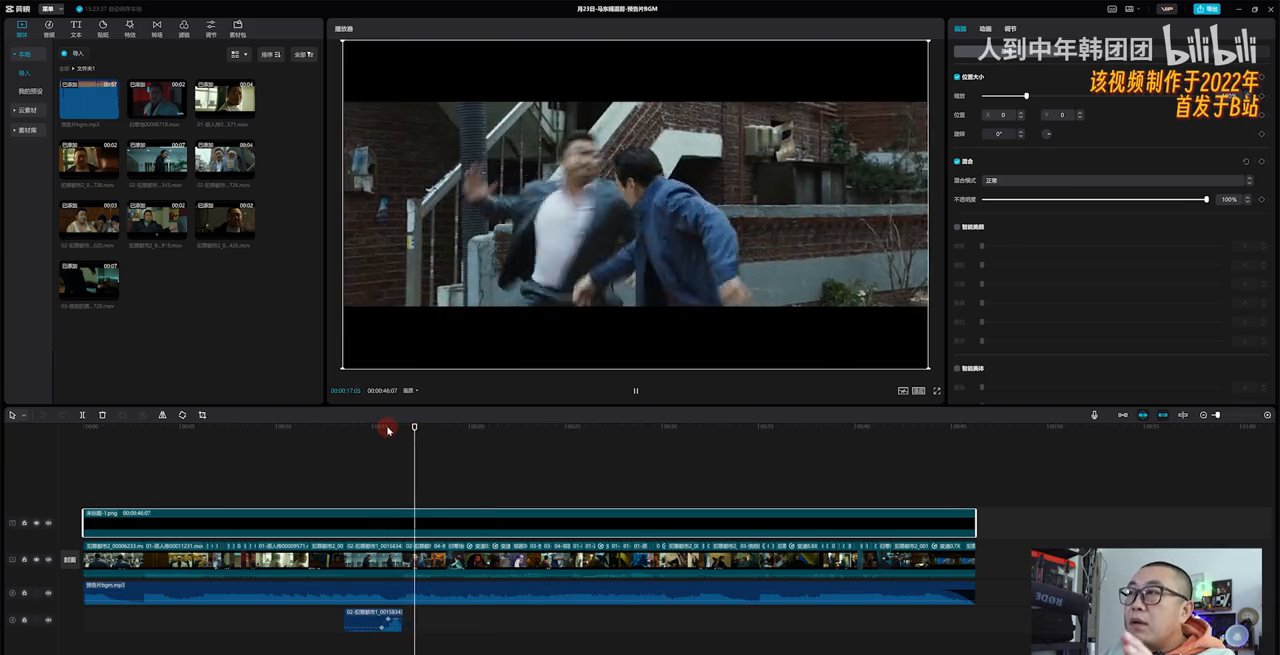The image size is (1280, 655).
Task: Select the second clip thumbnail ending 6718.mov
Action: click(157, 100)
